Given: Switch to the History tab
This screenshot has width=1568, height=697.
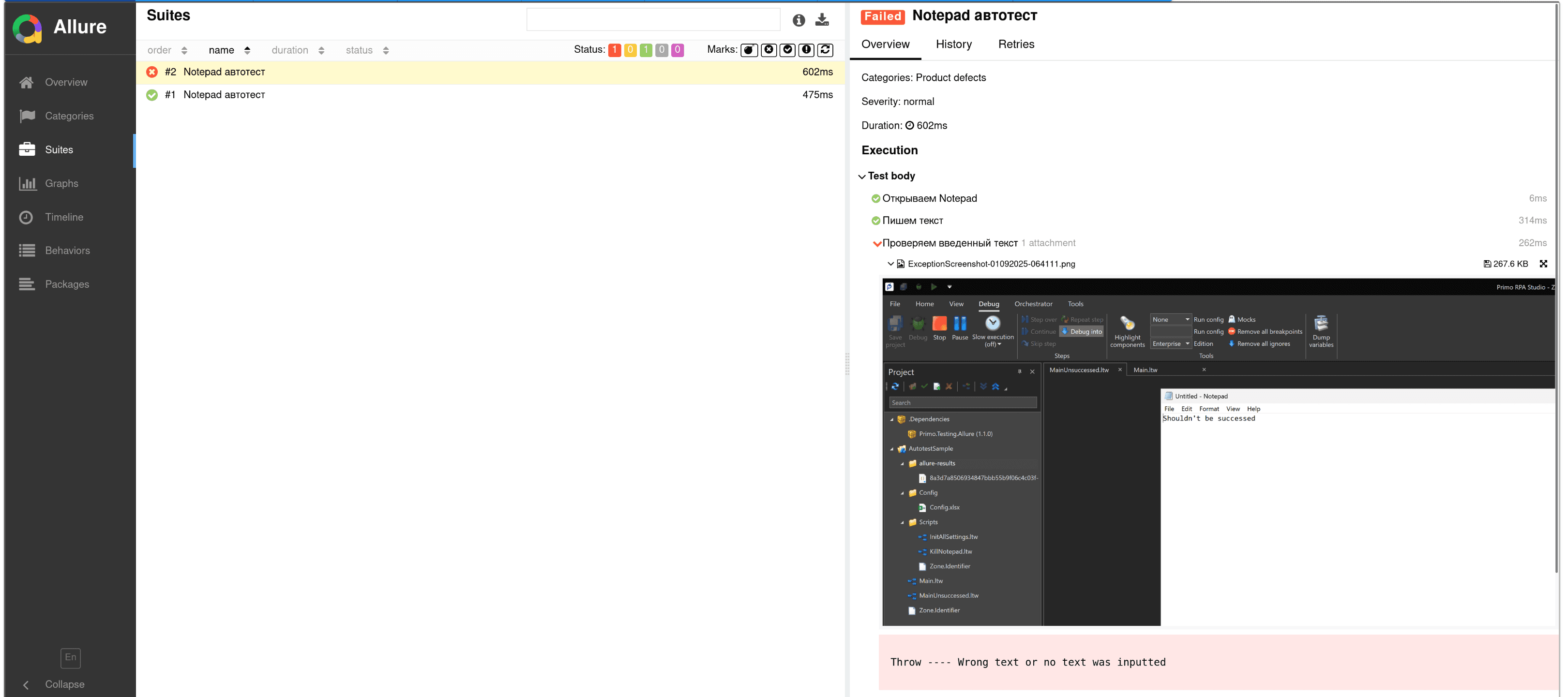Looking at the screenshot, I should click(953, 44).
